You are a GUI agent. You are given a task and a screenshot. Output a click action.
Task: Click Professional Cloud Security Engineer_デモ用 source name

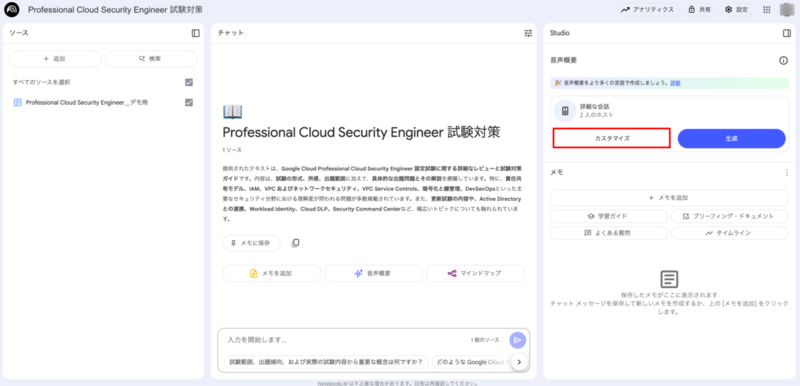click(87, 102)
